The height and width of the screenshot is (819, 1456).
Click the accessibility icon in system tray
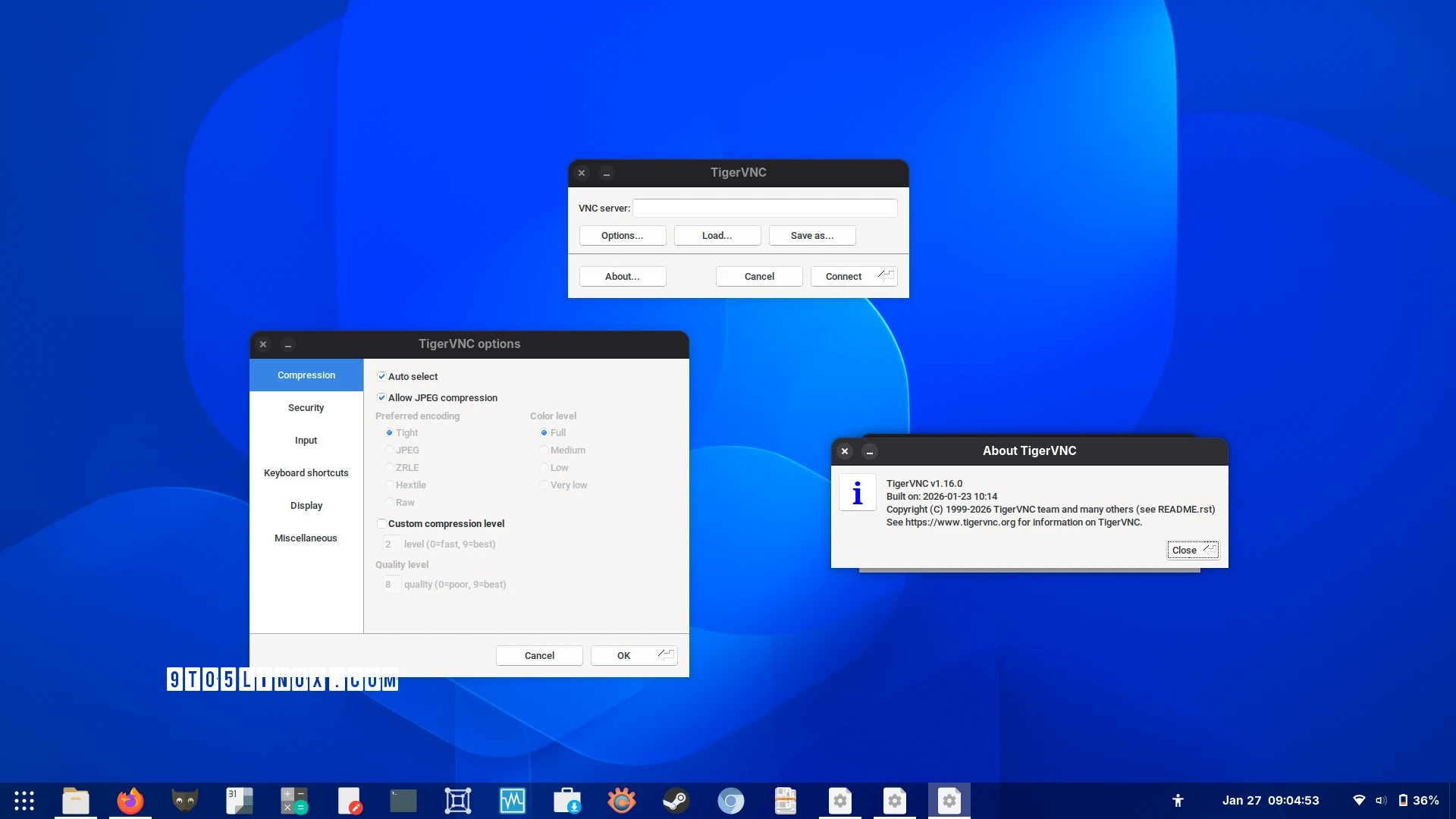[1178, 801]
